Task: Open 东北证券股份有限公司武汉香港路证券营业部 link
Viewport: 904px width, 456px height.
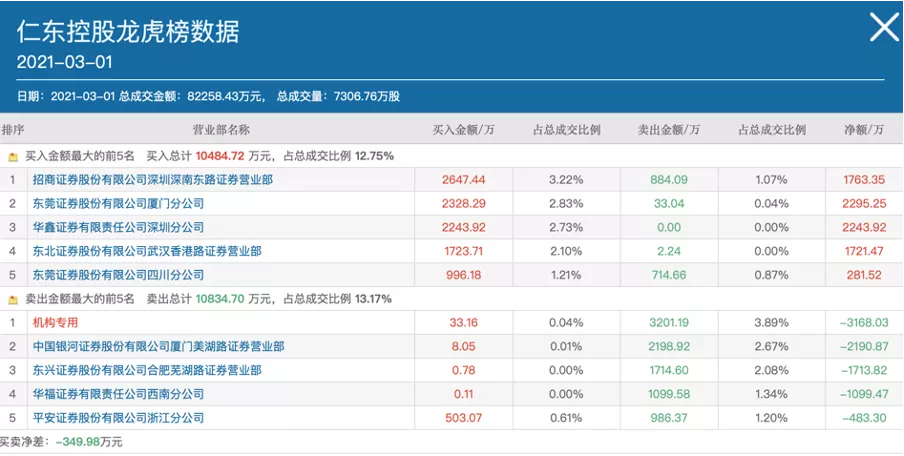Action: (147, 251)
